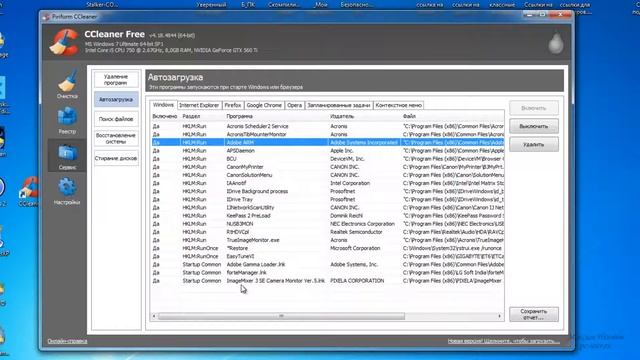Open the Онлайн-справка link
This screenshot has height=360, width=640.
point(67,341)
